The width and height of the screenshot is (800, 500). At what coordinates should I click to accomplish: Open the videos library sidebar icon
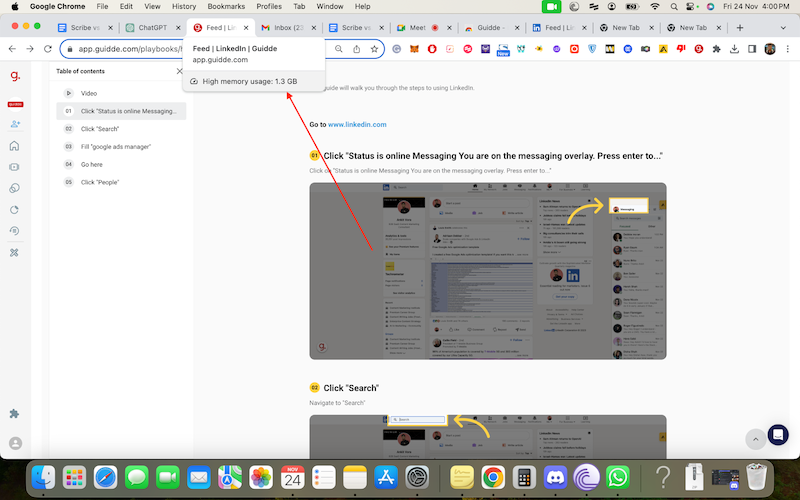[x=14, y=167]
